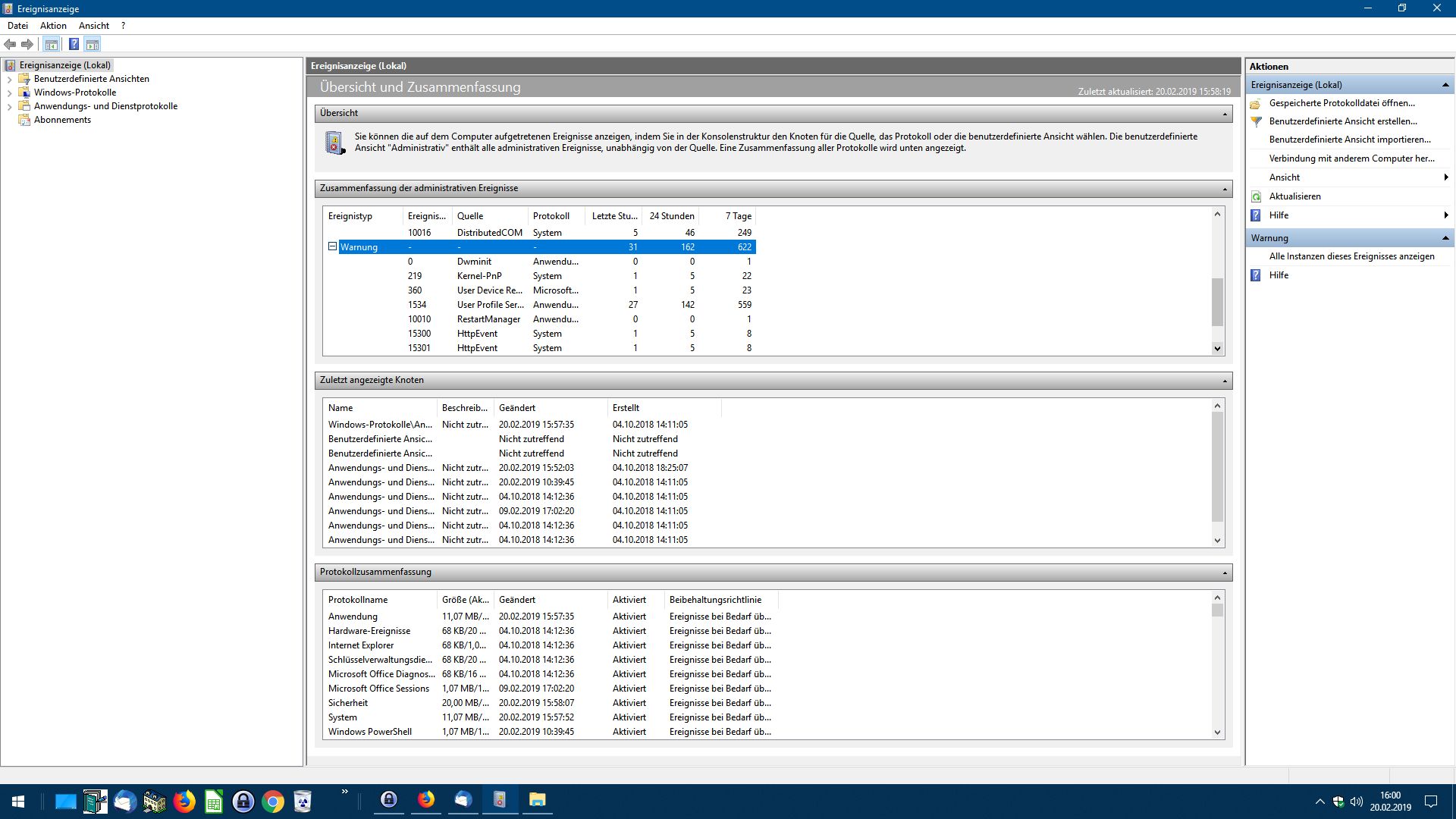Collapse the Warnung actions group
The width and height of the screenshot is (1456, 819).
pos(1445,238)
